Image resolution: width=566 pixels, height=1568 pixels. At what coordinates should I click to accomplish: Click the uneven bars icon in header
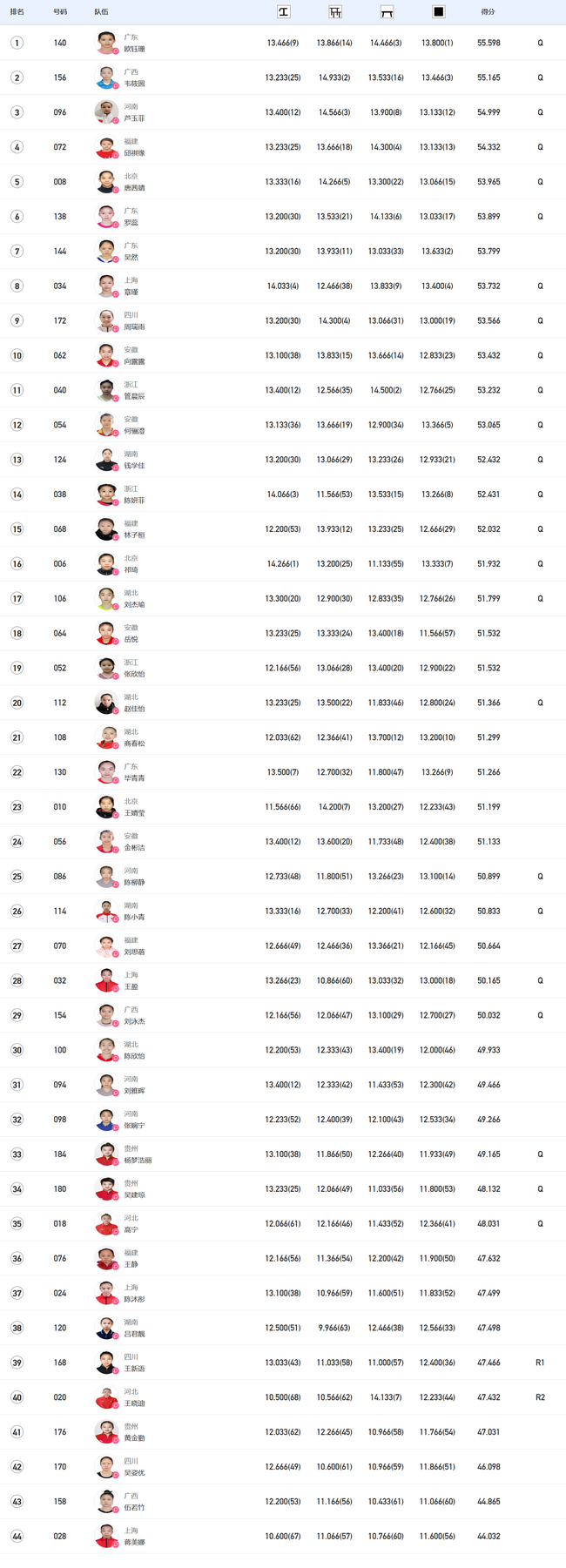pyautogui.click(x=335, y=12)
